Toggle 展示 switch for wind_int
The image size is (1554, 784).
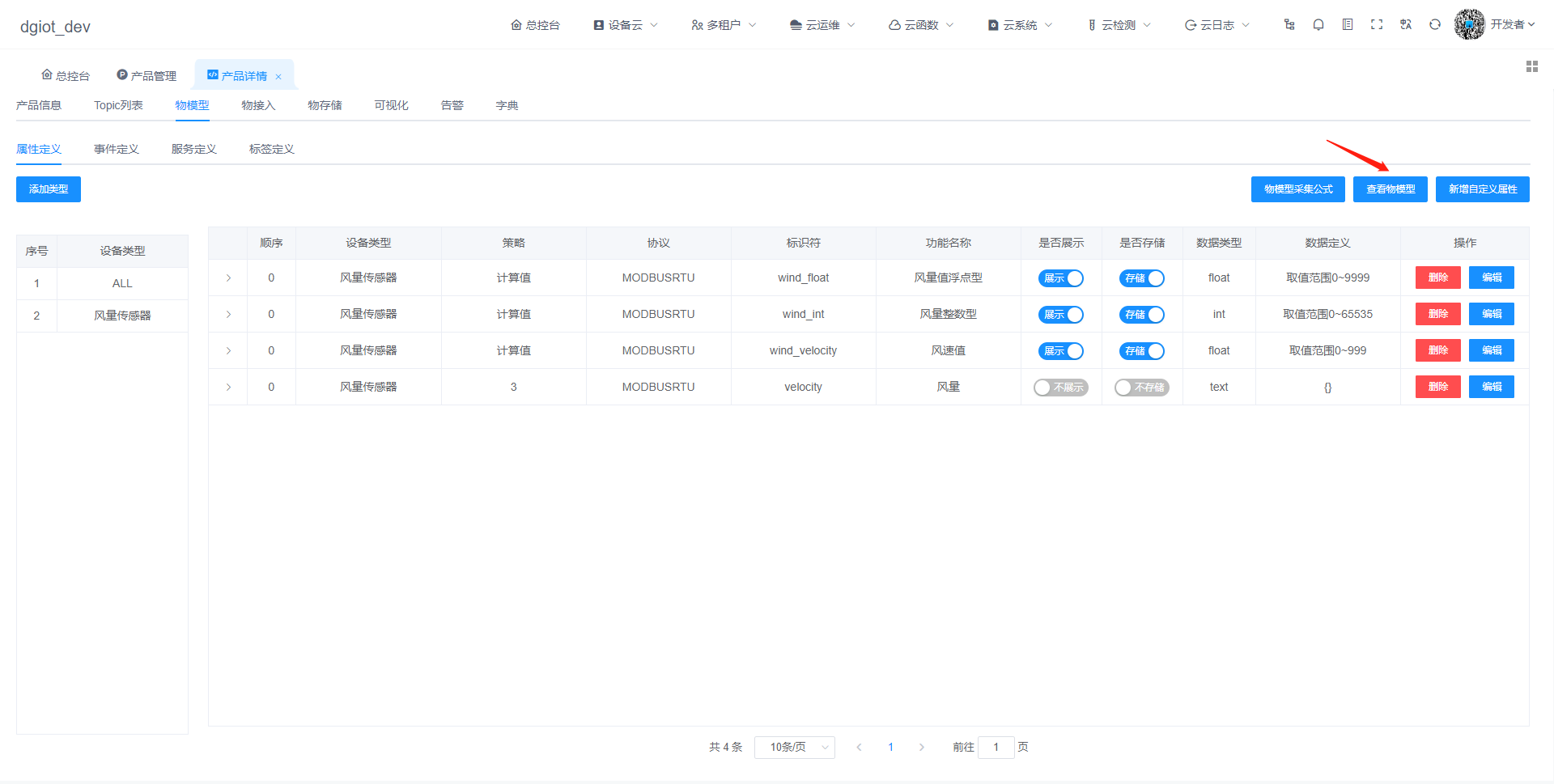[x=1061, y=315]
